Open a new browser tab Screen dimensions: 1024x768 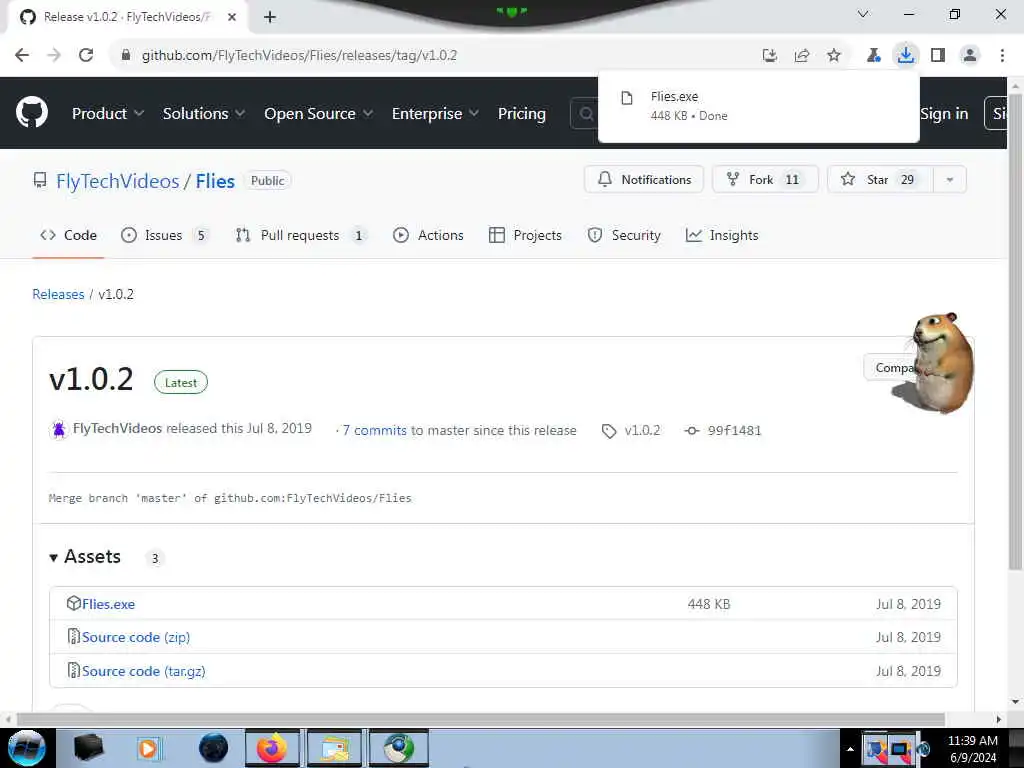point(270,17)
